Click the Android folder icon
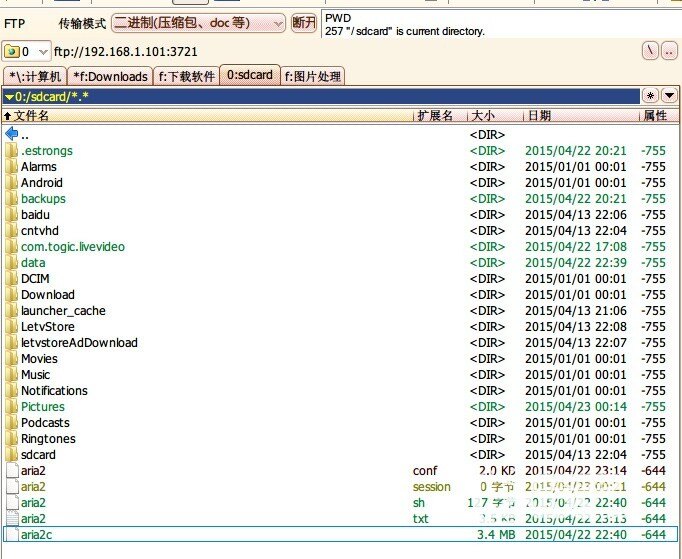The width and height of the screenshot is (682, 559). (11, 183)
